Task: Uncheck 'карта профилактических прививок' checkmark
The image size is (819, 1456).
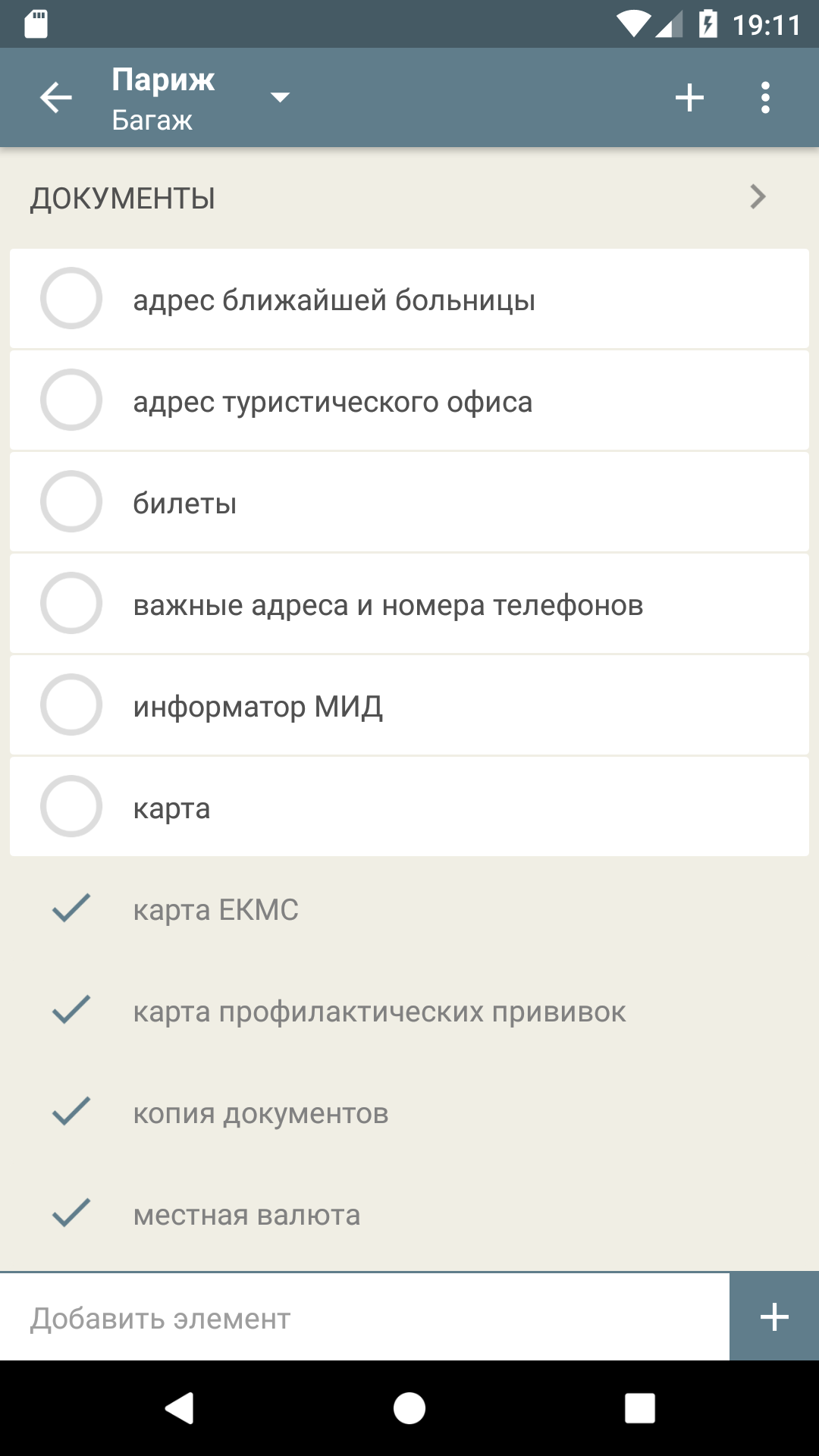Action: [71, 1010]
